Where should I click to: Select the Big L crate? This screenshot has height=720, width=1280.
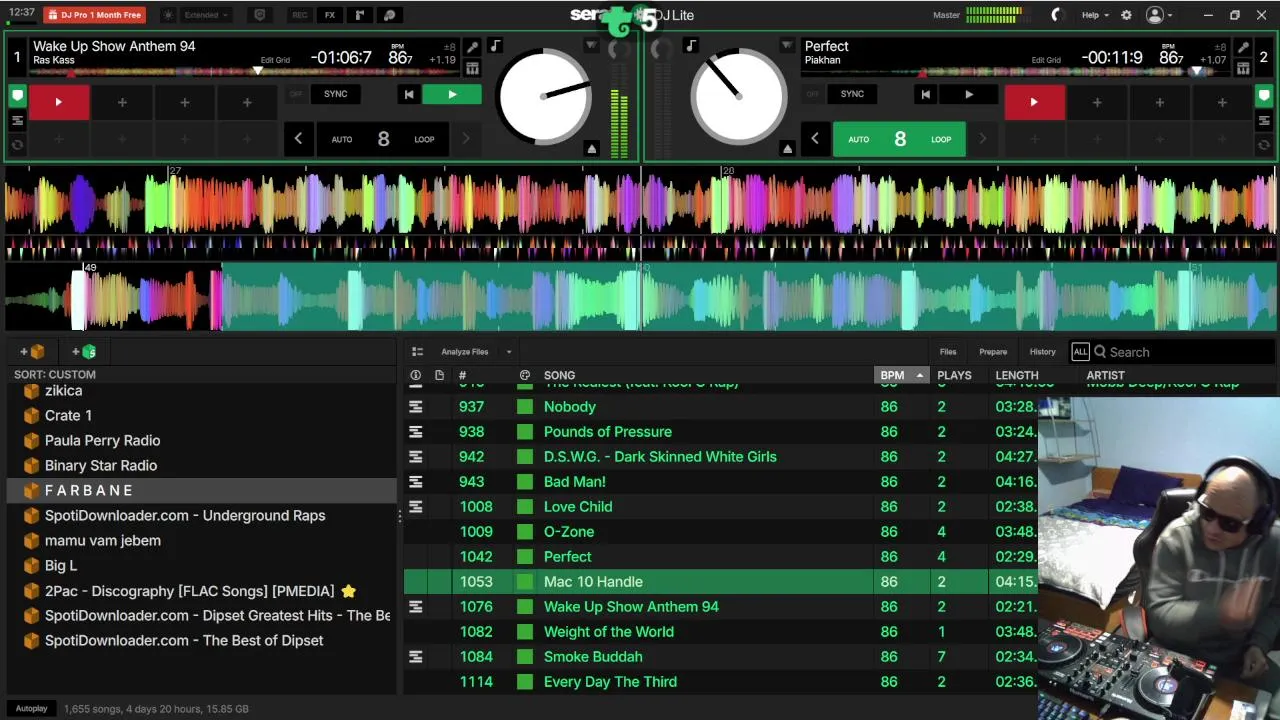(x=61, y=565)
